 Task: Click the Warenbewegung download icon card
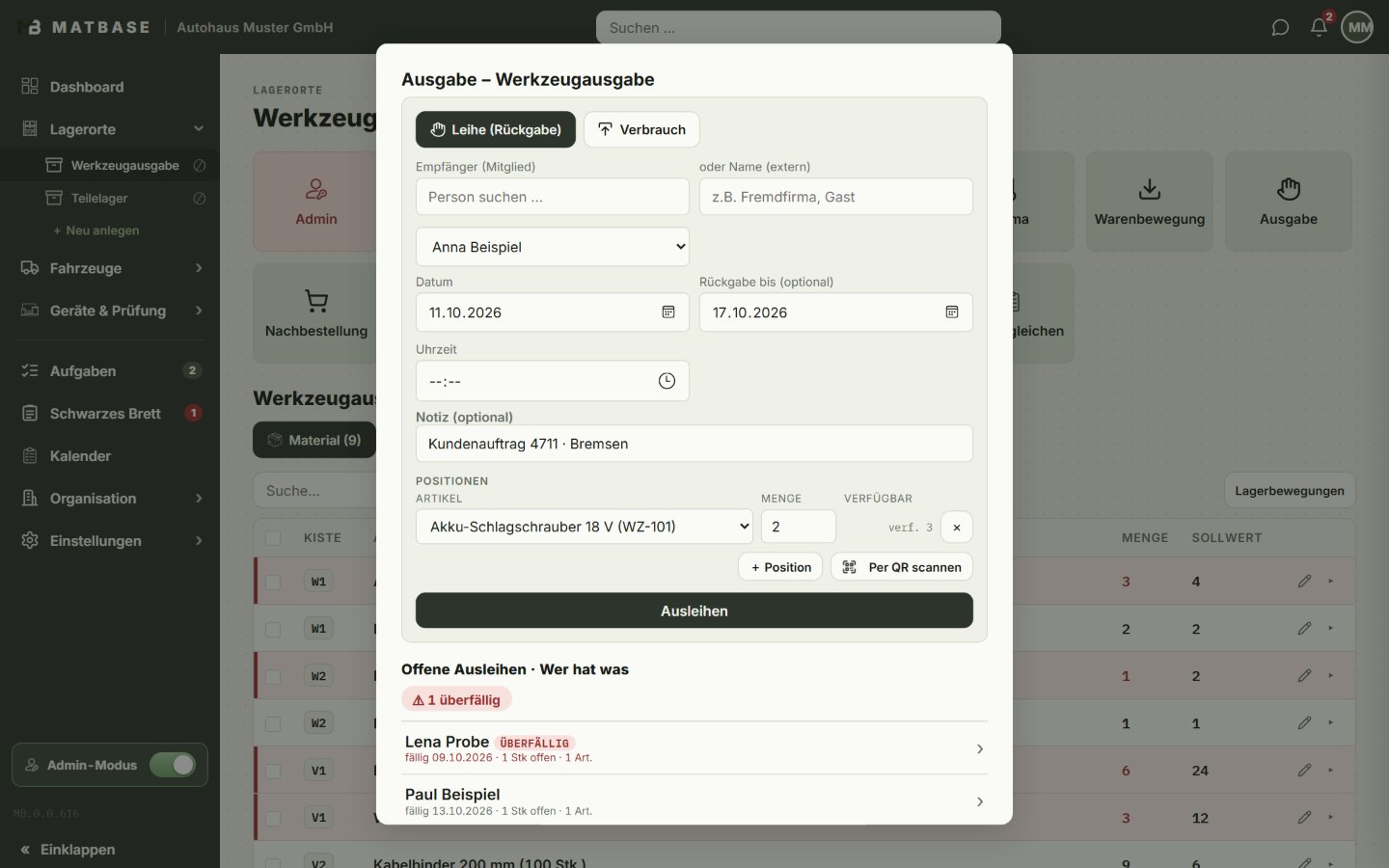pos(1150,202)
